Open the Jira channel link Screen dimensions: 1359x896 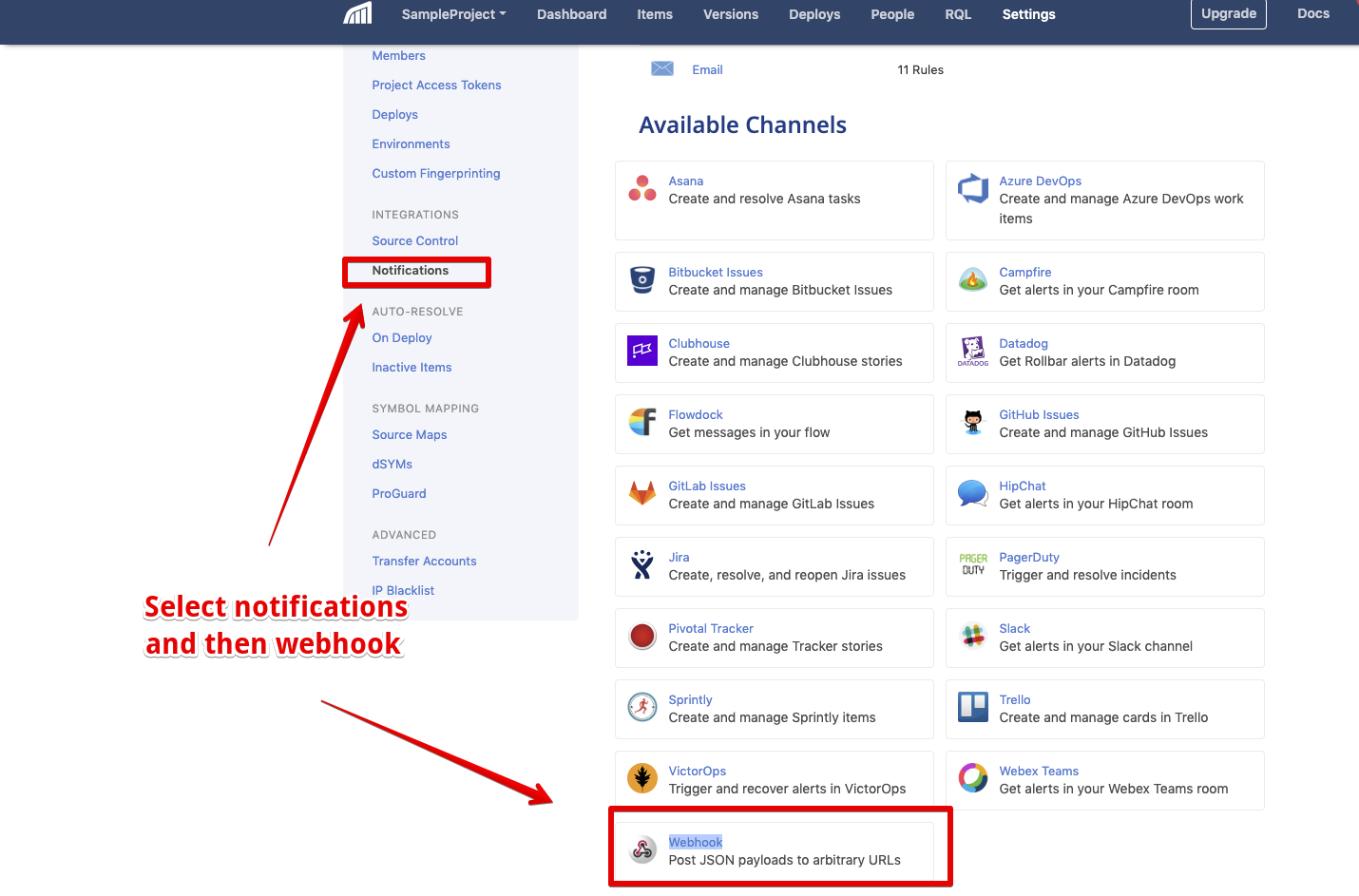click(x=679, y=558)
